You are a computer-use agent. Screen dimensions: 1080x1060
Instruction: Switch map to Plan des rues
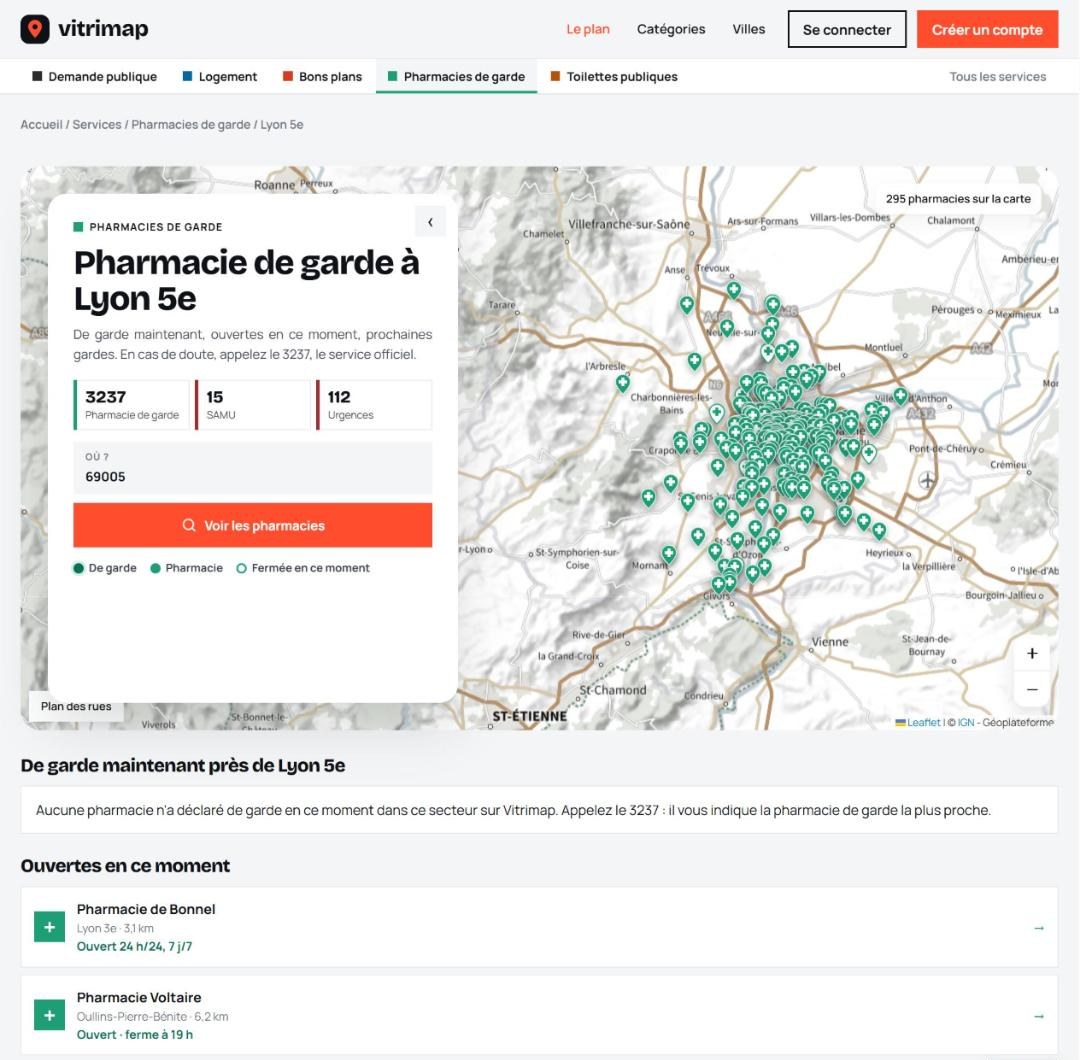[76, 706]
